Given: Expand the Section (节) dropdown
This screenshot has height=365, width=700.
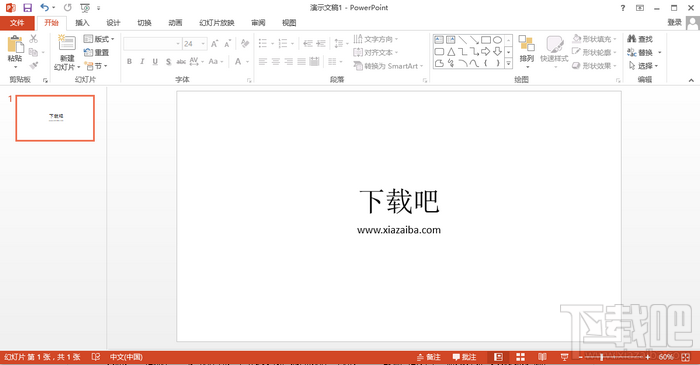Looking at the screenshot, I should point(96,66).
